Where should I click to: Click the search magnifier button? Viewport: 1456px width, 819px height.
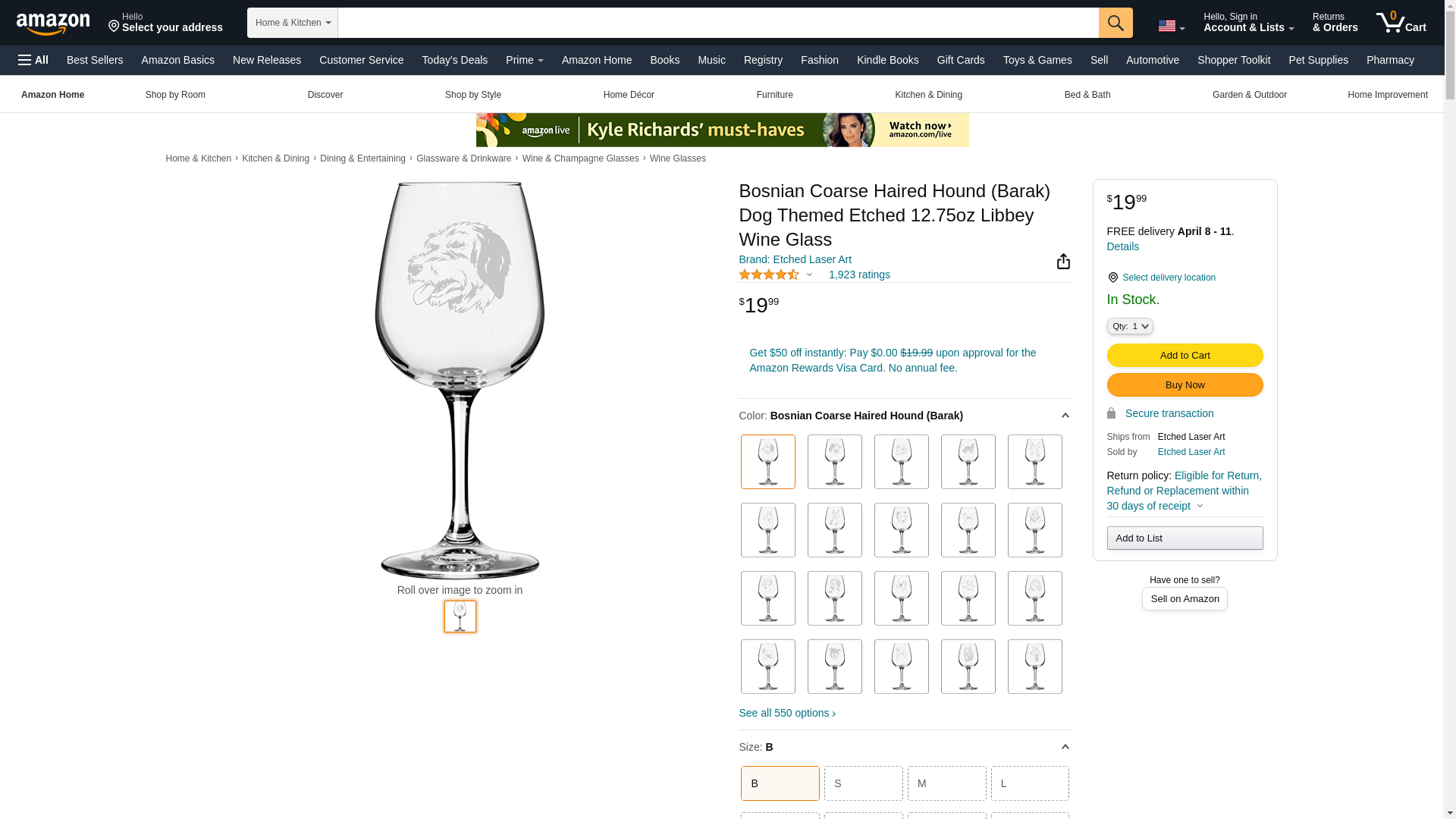pyautogui.click(x=1116, y=23)
